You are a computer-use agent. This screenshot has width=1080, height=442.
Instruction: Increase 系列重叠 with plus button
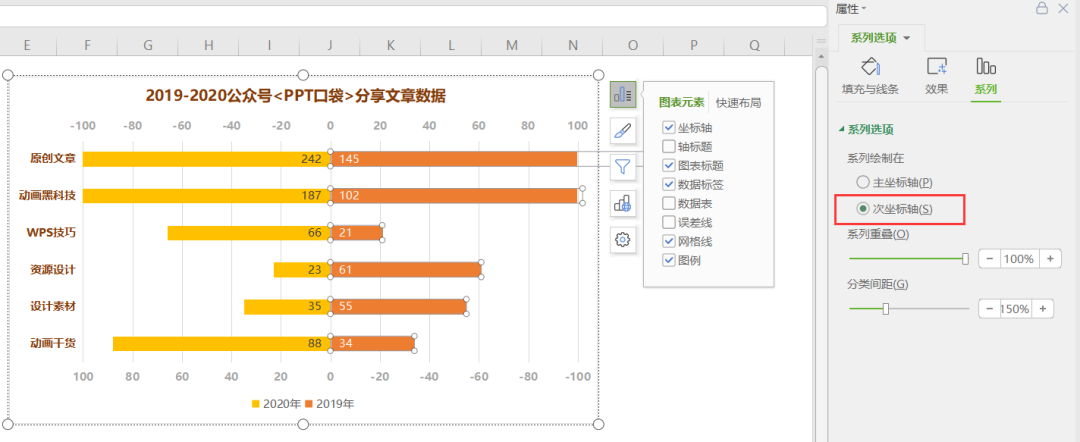point(1050,259)
